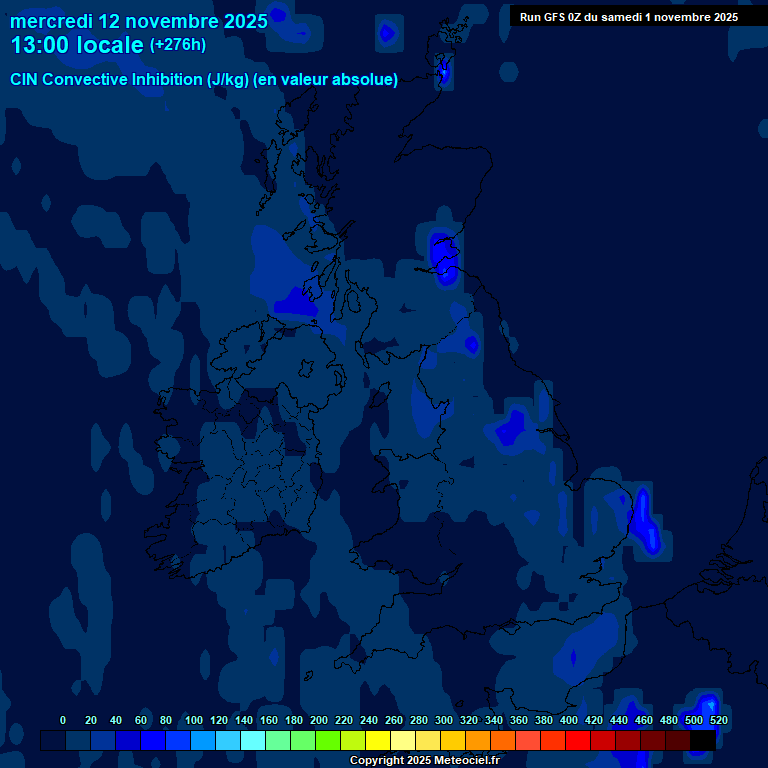Click the green 200 legend color box
768x768 pixels.
(328, 741)
